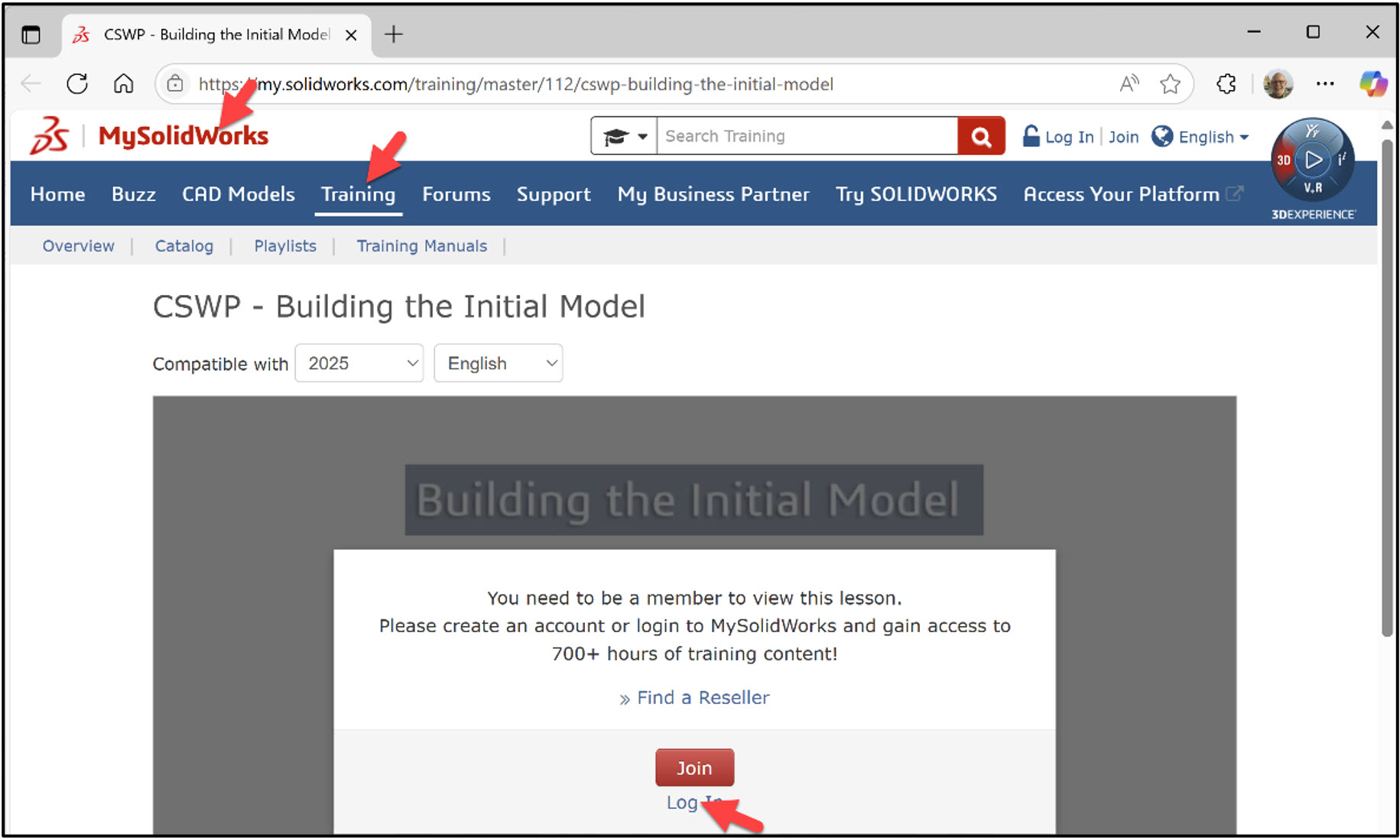Add this page to favorites star

(1170, 83)
